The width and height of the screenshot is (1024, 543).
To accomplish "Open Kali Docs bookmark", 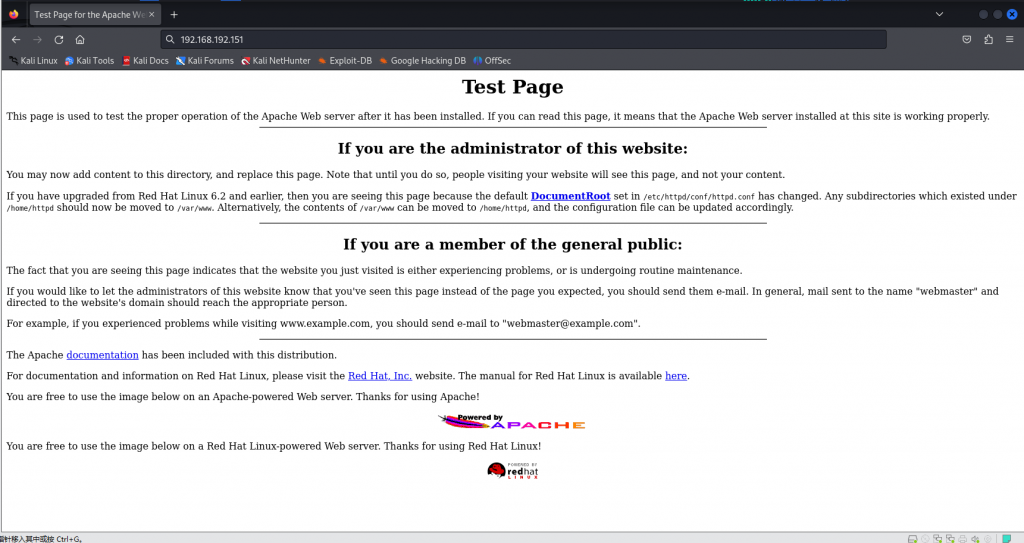I will point(146,61).
